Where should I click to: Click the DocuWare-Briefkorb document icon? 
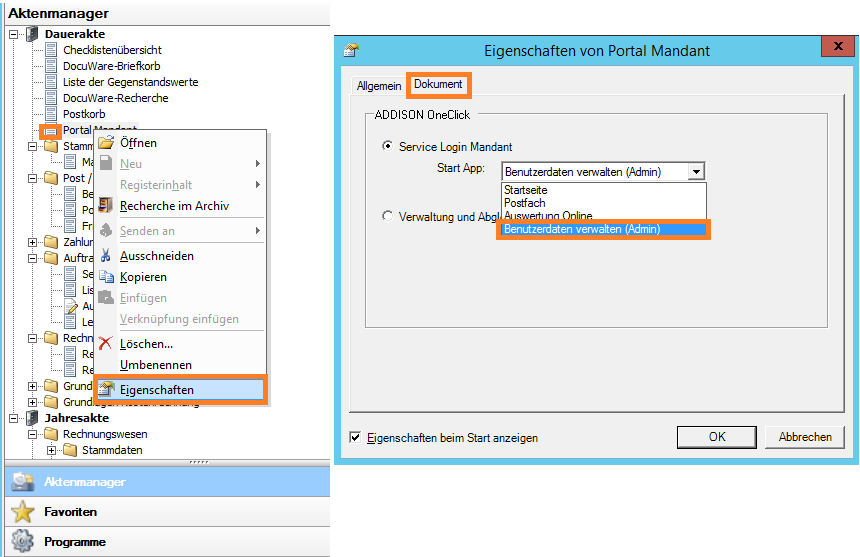[51, 66]
